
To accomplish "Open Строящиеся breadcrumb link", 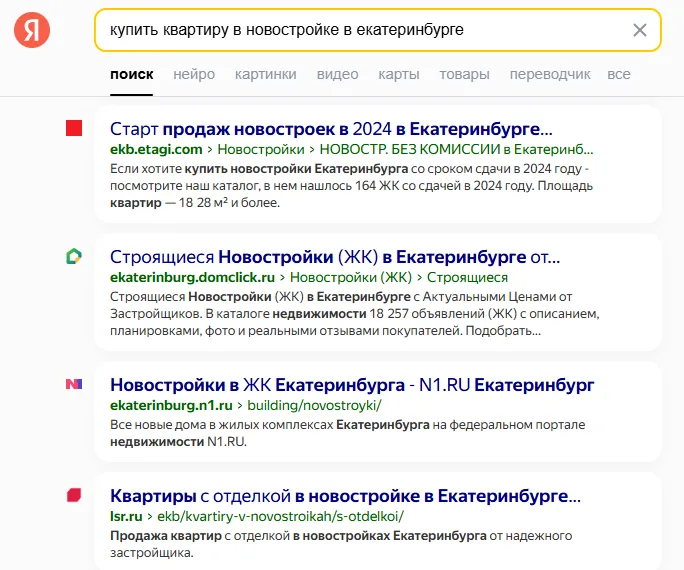I will [x=467, y=277].
